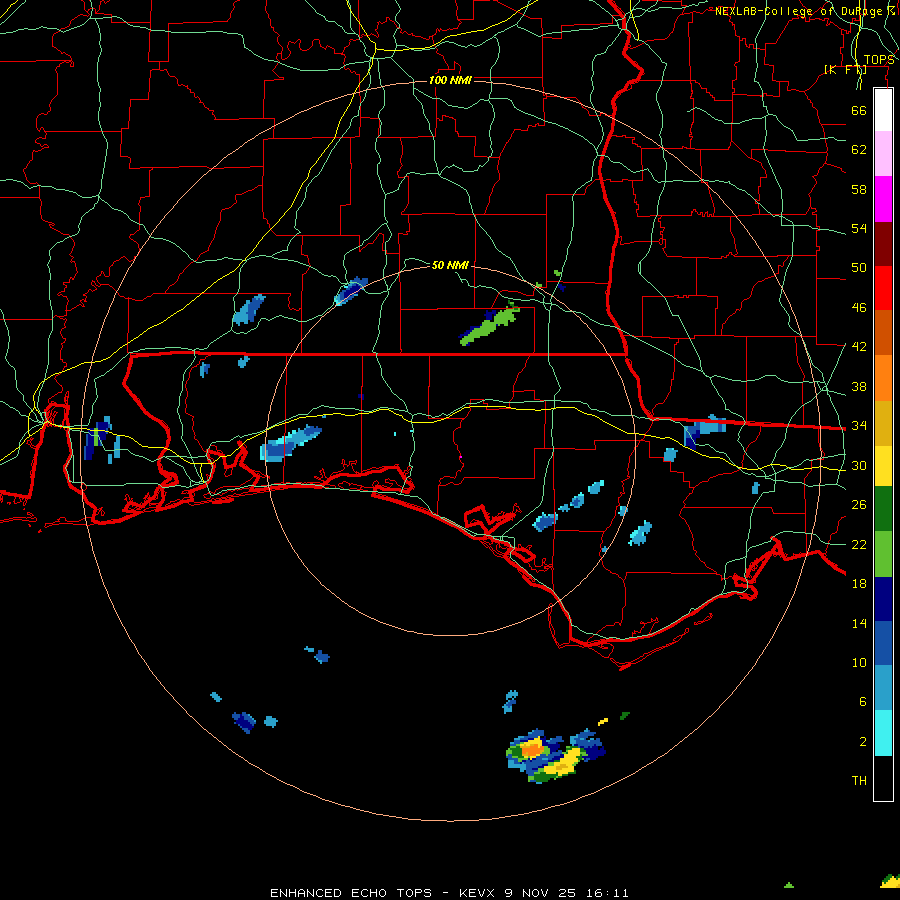900x900 pixels.
Task: Click the '26' legend value
Action: [859, 505]
